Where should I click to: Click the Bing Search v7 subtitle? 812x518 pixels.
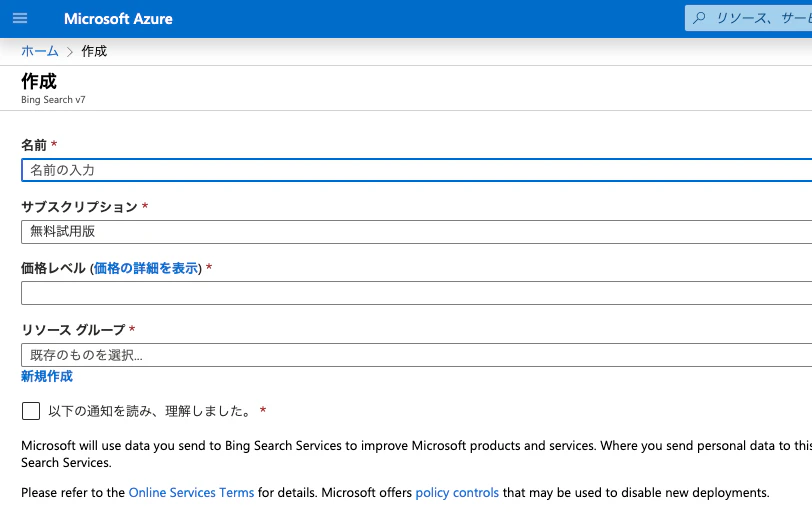pos(53,99)
